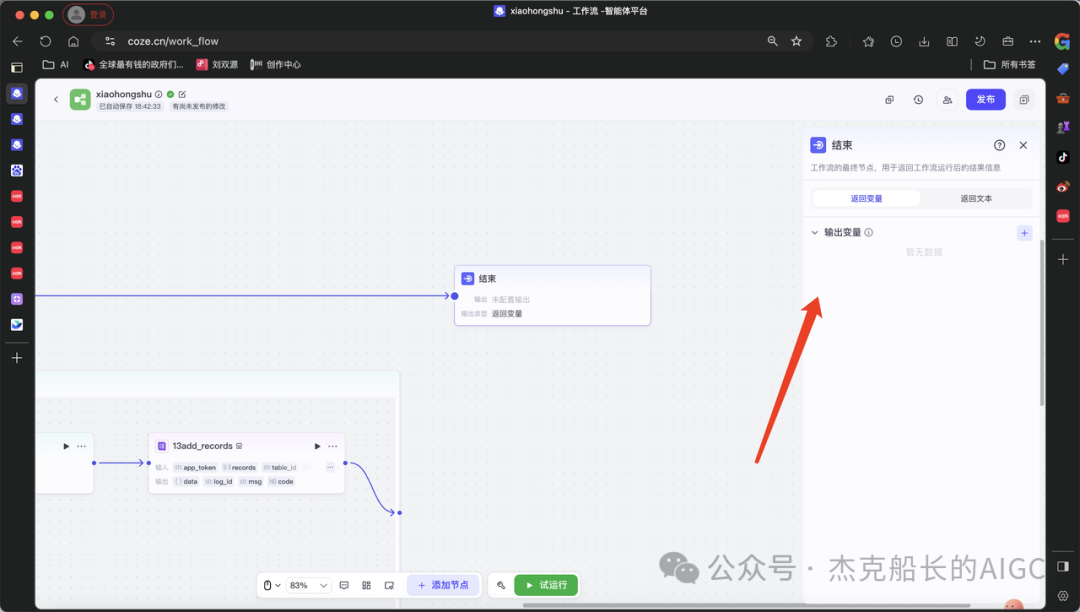Edit the xiaohongshu workflow name icon

tap(182, 94)
